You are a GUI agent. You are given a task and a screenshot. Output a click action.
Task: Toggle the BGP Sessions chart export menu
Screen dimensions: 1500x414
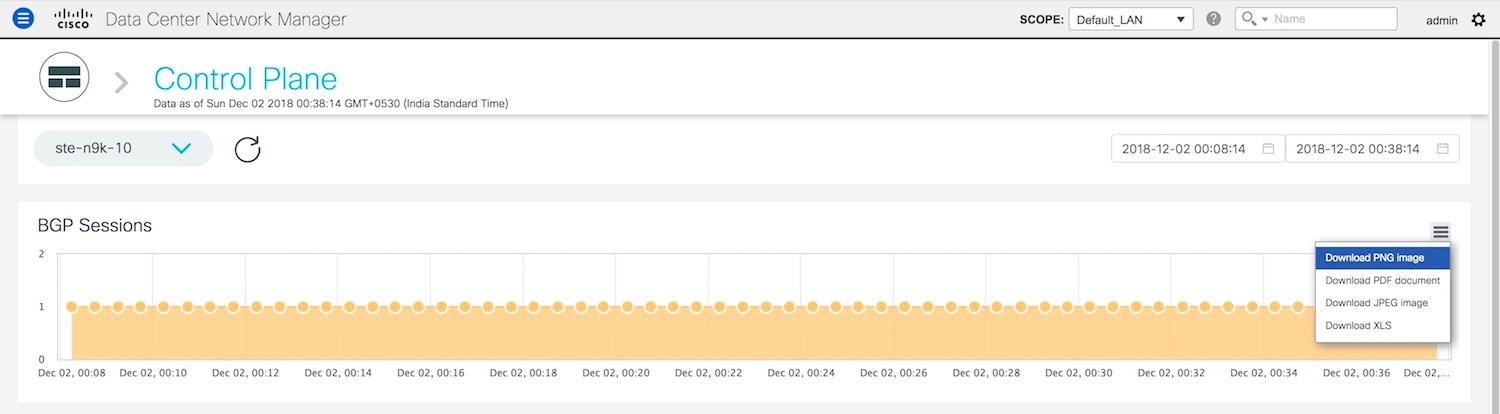click(1440, 232)
